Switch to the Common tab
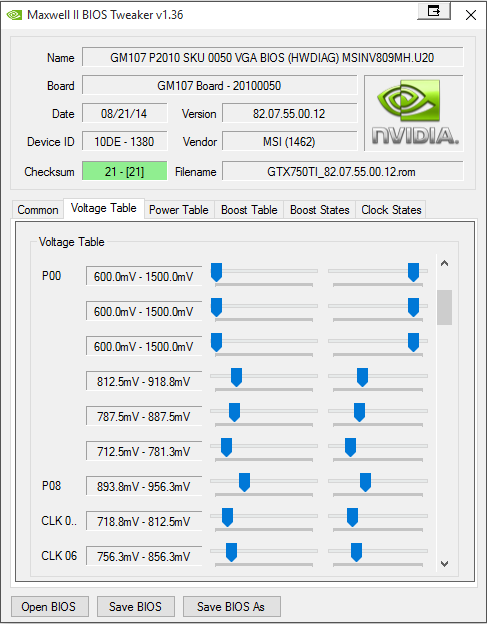The image size is (487, 624). 38,210
